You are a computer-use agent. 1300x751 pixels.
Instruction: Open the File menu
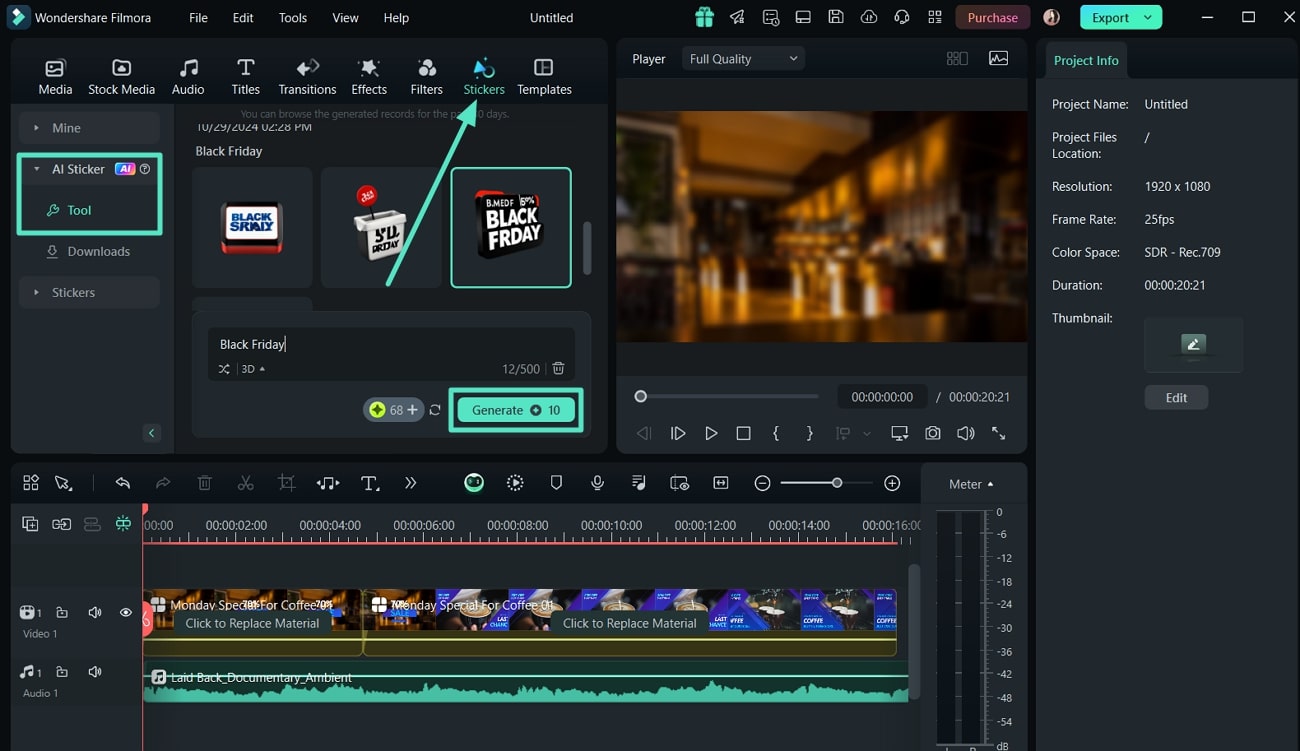point(198,18)
